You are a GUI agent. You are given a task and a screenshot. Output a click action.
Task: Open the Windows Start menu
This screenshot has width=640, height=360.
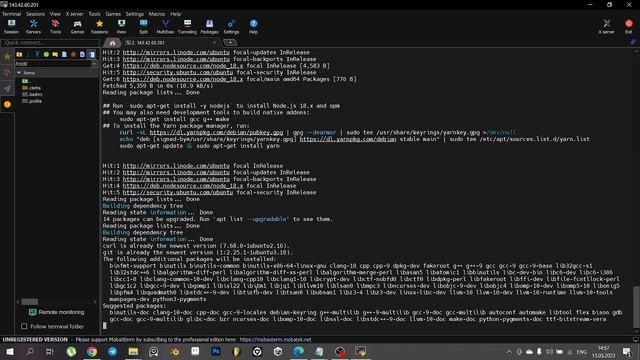point(9,351)
